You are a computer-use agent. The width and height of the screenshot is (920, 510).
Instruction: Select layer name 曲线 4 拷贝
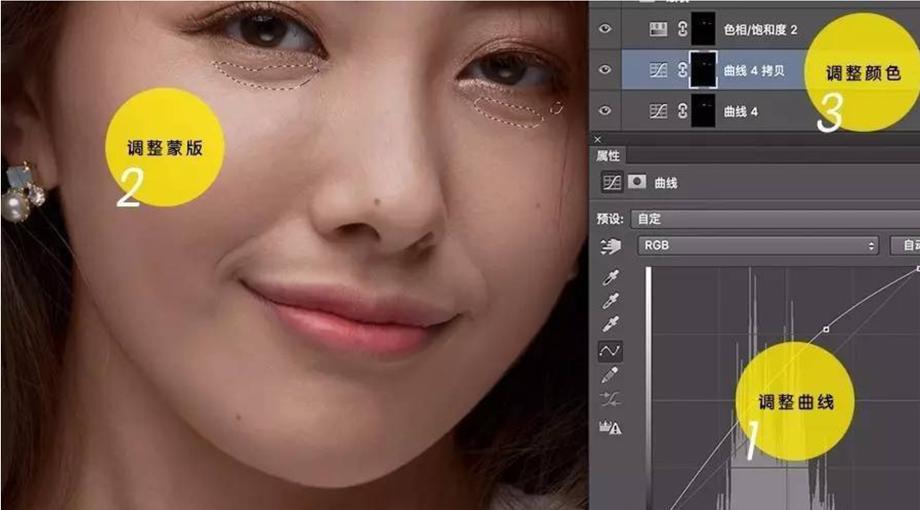click(754, 70)
